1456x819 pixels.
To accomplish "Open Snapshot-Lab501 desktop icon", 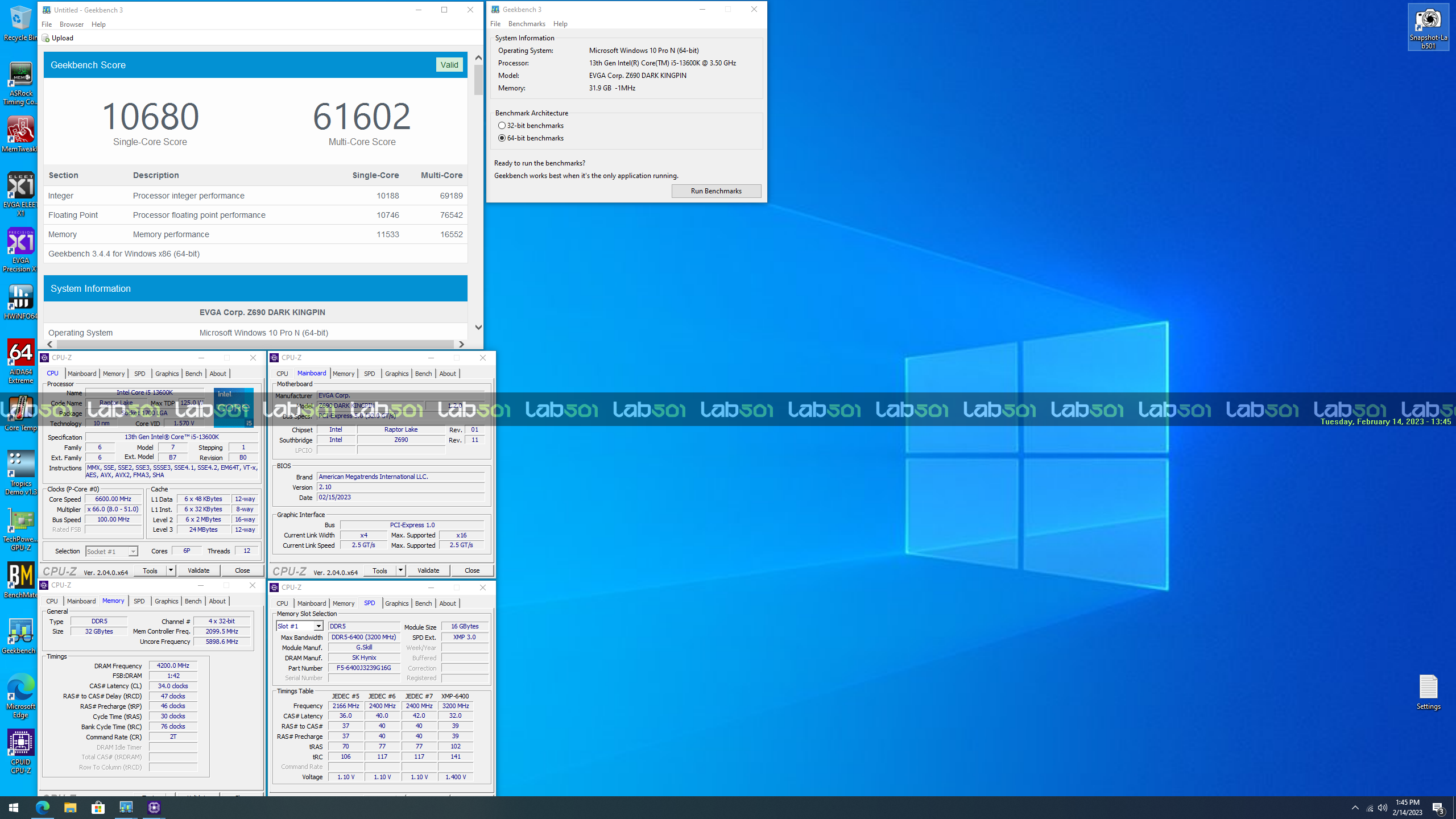I will [x=1428, y=27].
